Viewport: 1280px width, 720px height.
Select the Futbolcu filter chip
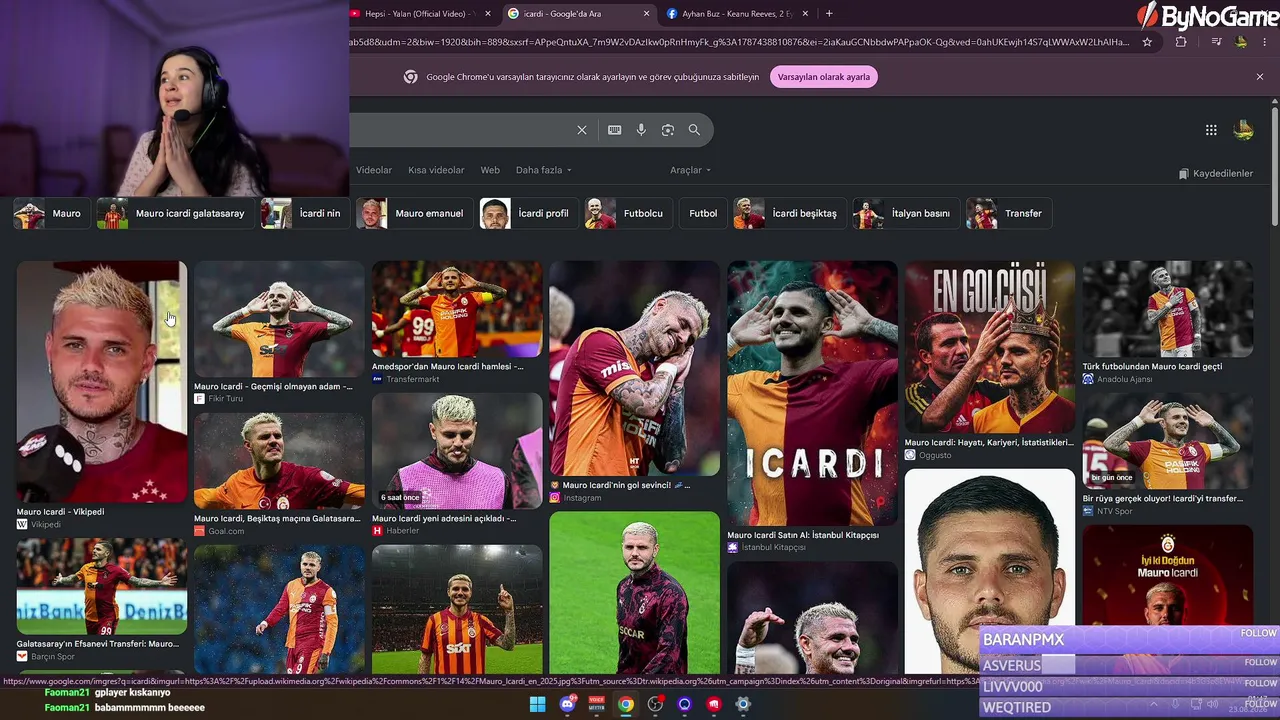click(630, 213)
